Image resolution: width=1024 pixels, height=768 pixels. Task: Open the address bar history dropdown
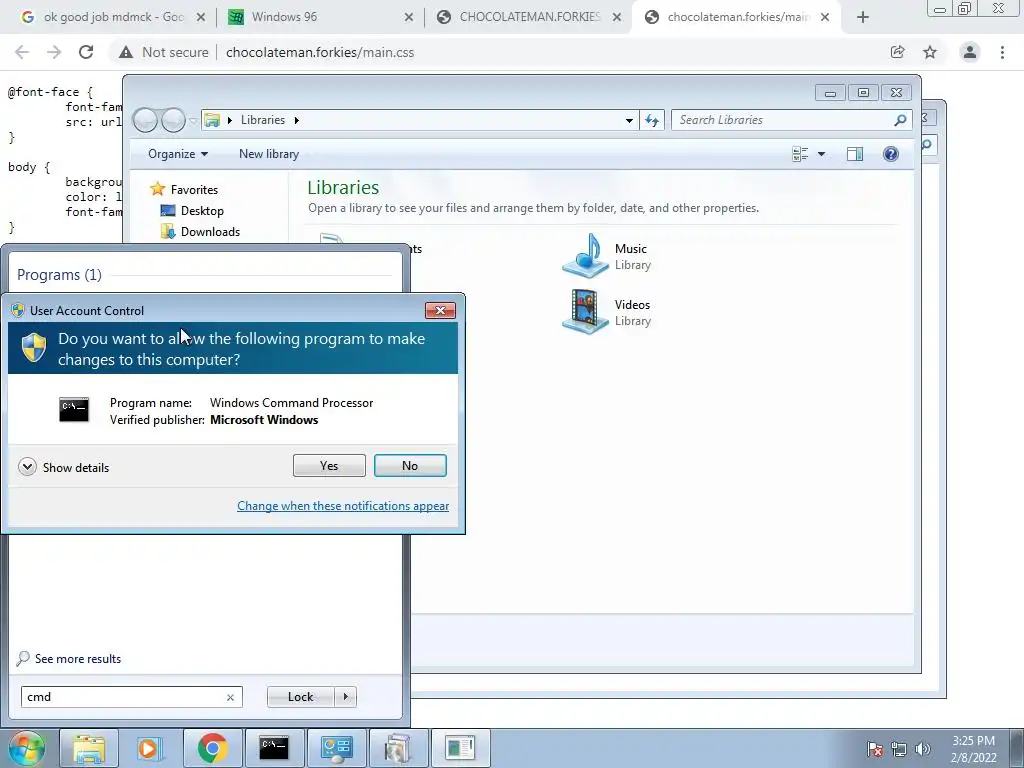click(629, 120)
